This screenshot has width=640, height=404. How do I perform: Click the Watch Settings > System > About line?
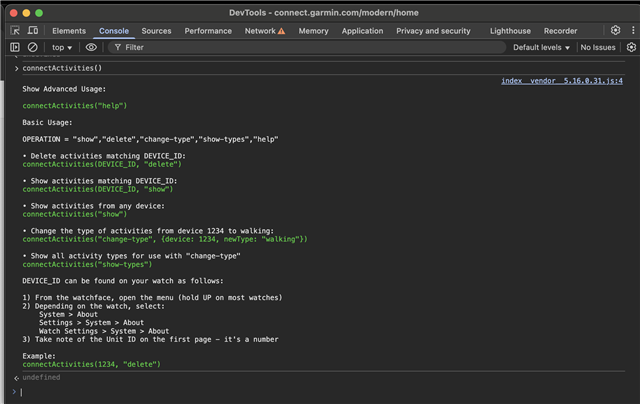pyautogui.click(x=104, y=331)
